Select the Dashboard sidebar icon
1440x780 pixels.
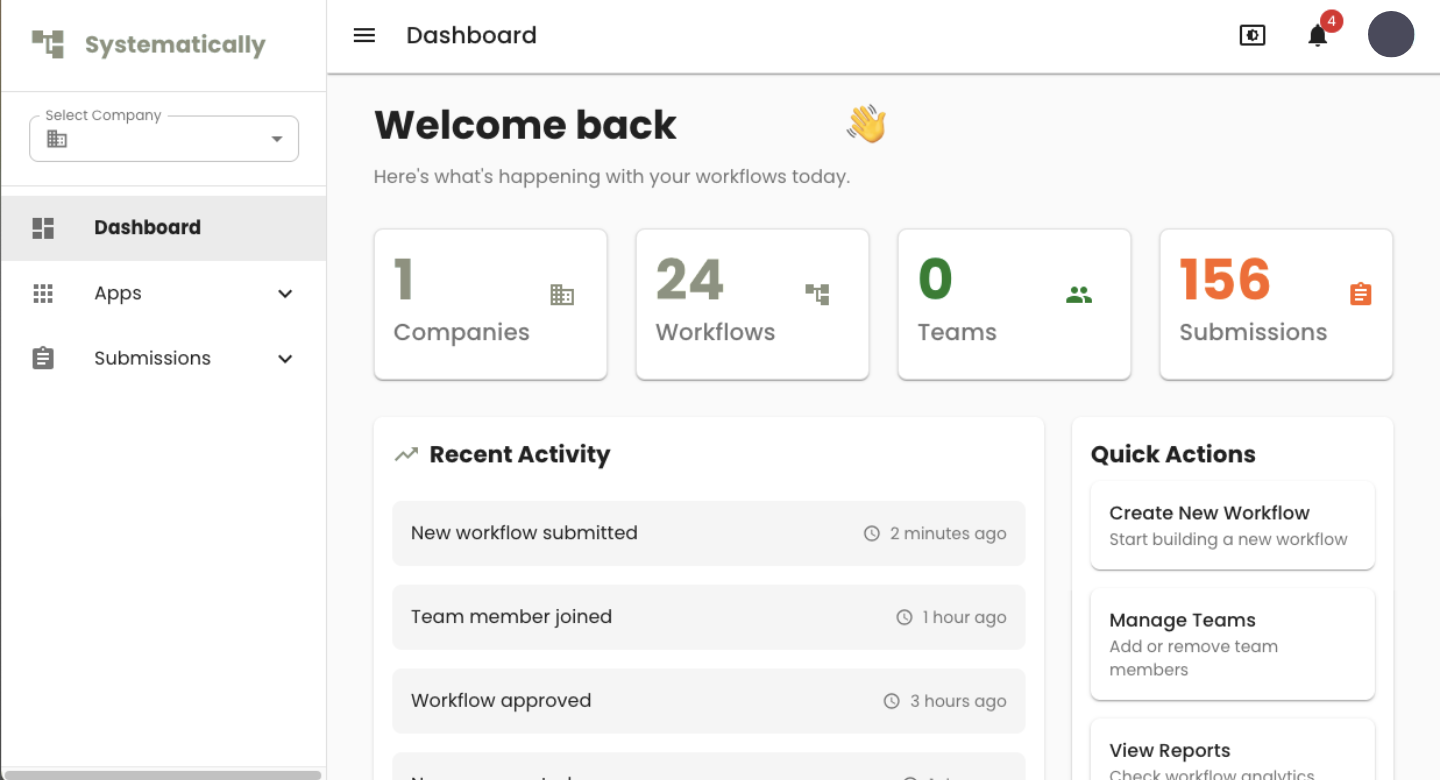point(43,227)
